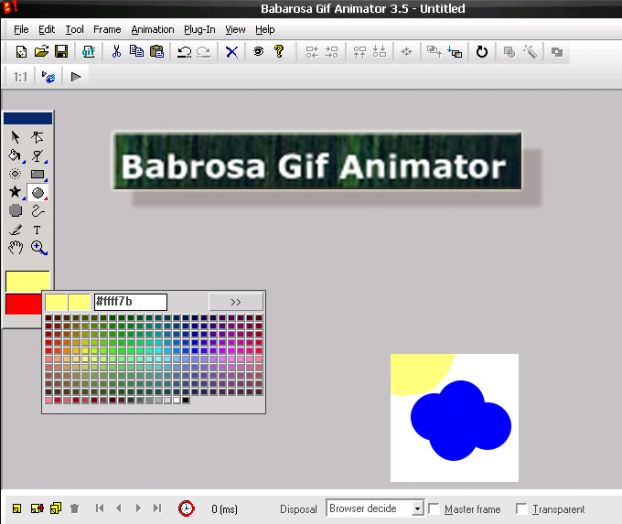The image size is (622, 524).
Task: Save using the floppy disk icon
Action: 61,52
